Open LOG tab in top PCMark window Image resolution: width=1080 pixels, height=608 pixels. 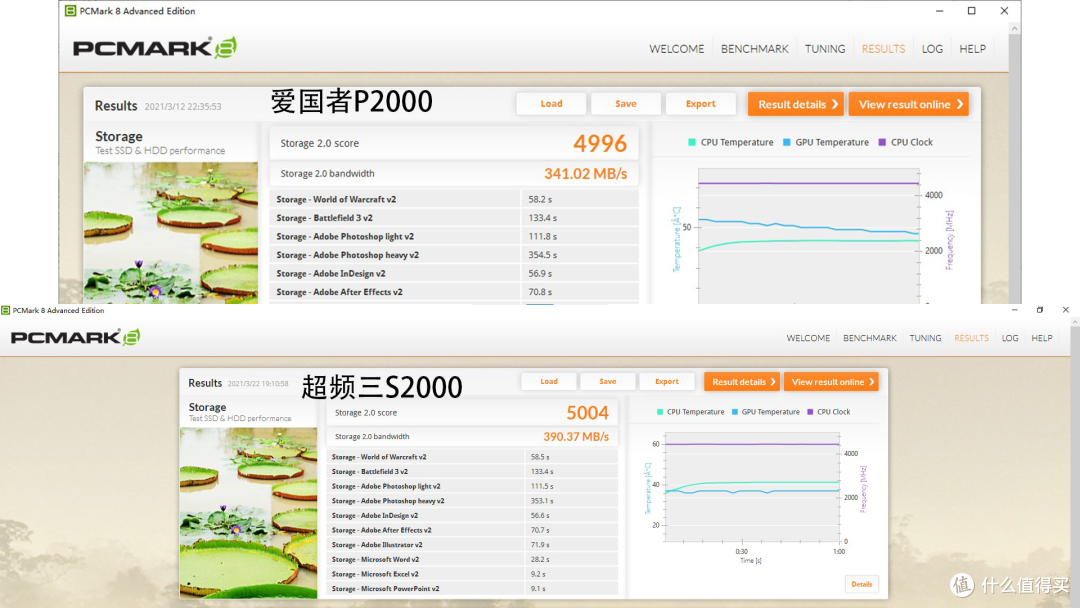click(x=932, y=49)
